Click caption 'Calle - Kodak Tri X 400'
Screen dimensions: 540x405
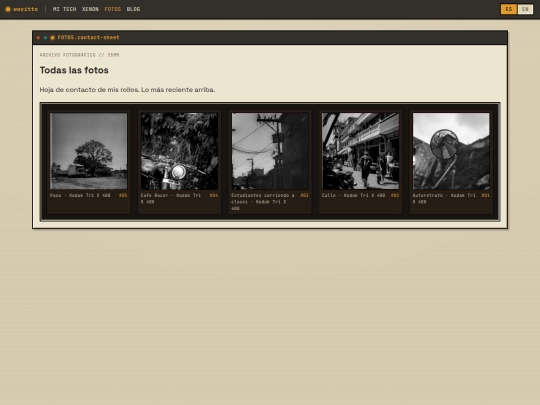click(353, 195)
